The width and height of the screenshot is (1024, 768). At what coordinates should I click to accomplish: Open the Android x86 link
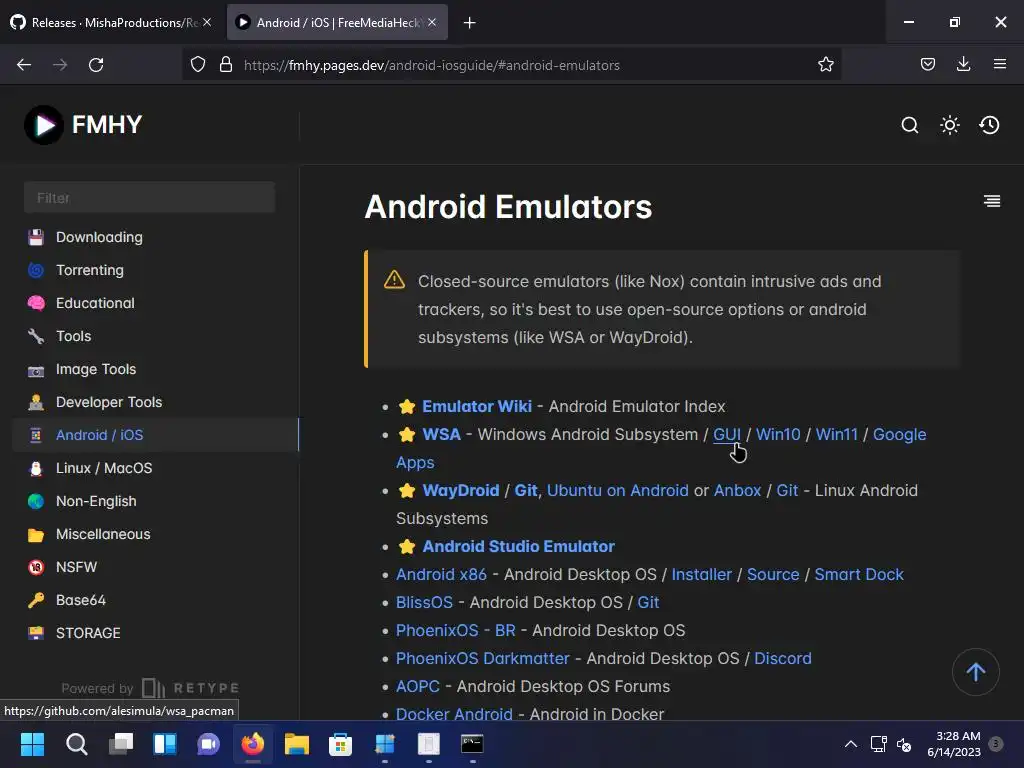pyautogui.click(x=441, y=574)
